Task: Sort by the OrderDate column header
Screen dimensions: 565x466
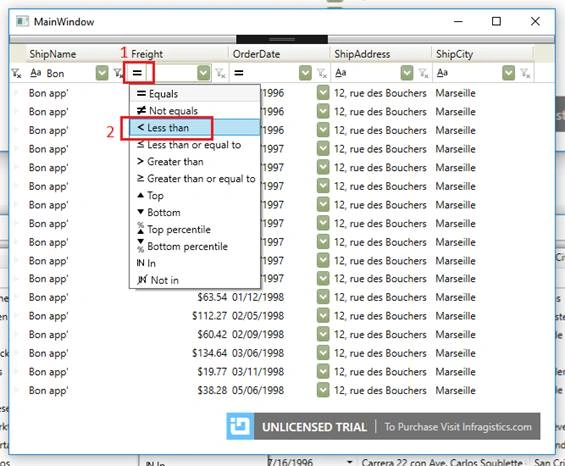Action: tap(280, 54)
